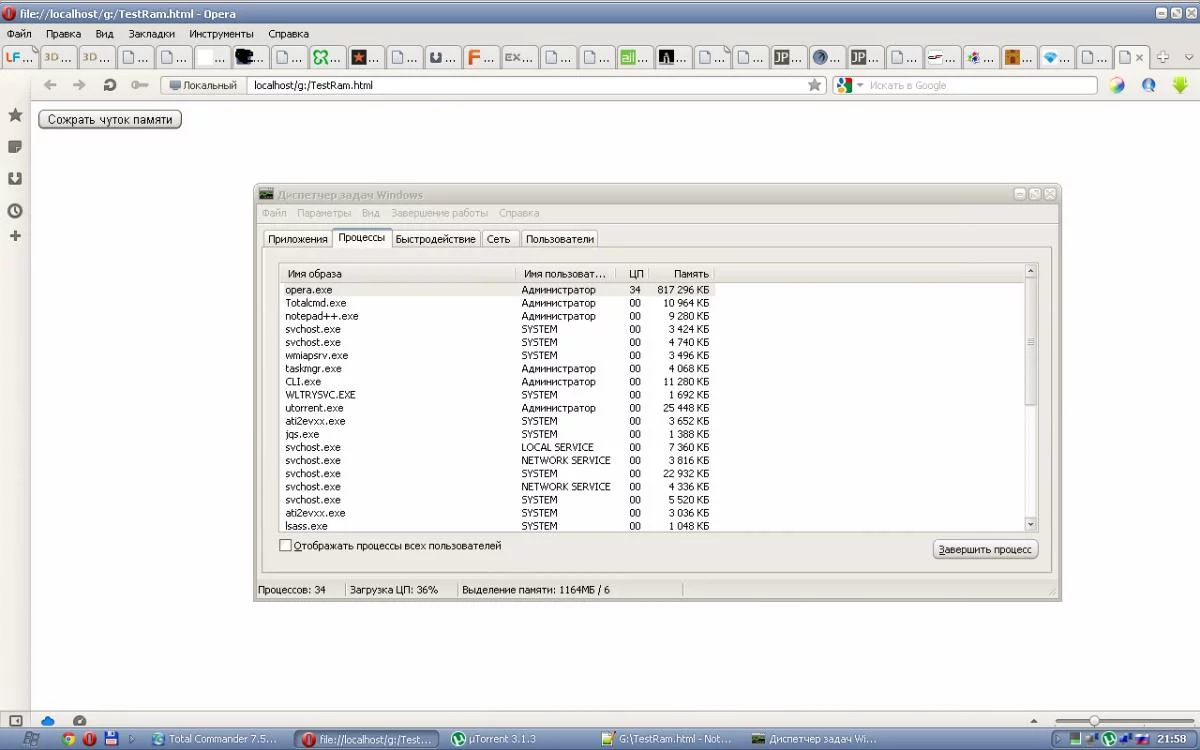Open the Notes panel in sidebar
Screen dimensions: 1200x750
pos(15,147)
